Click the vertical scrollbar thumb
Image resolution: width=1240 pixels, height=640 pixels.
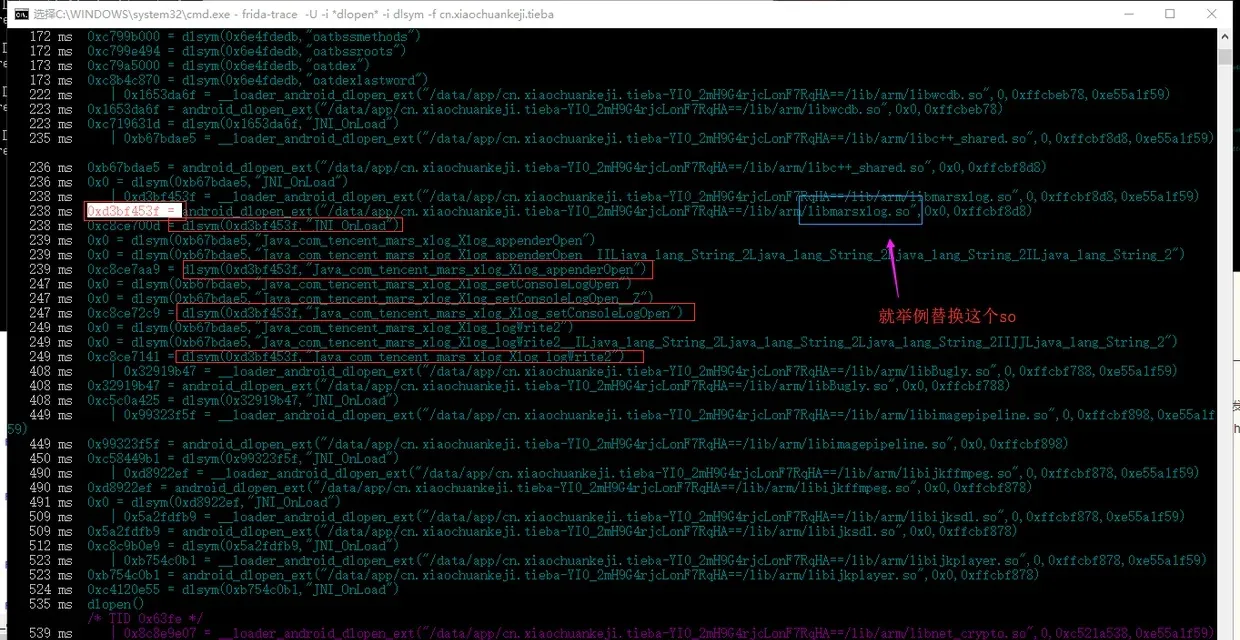pyautogui.click(x=1224, y=56)
